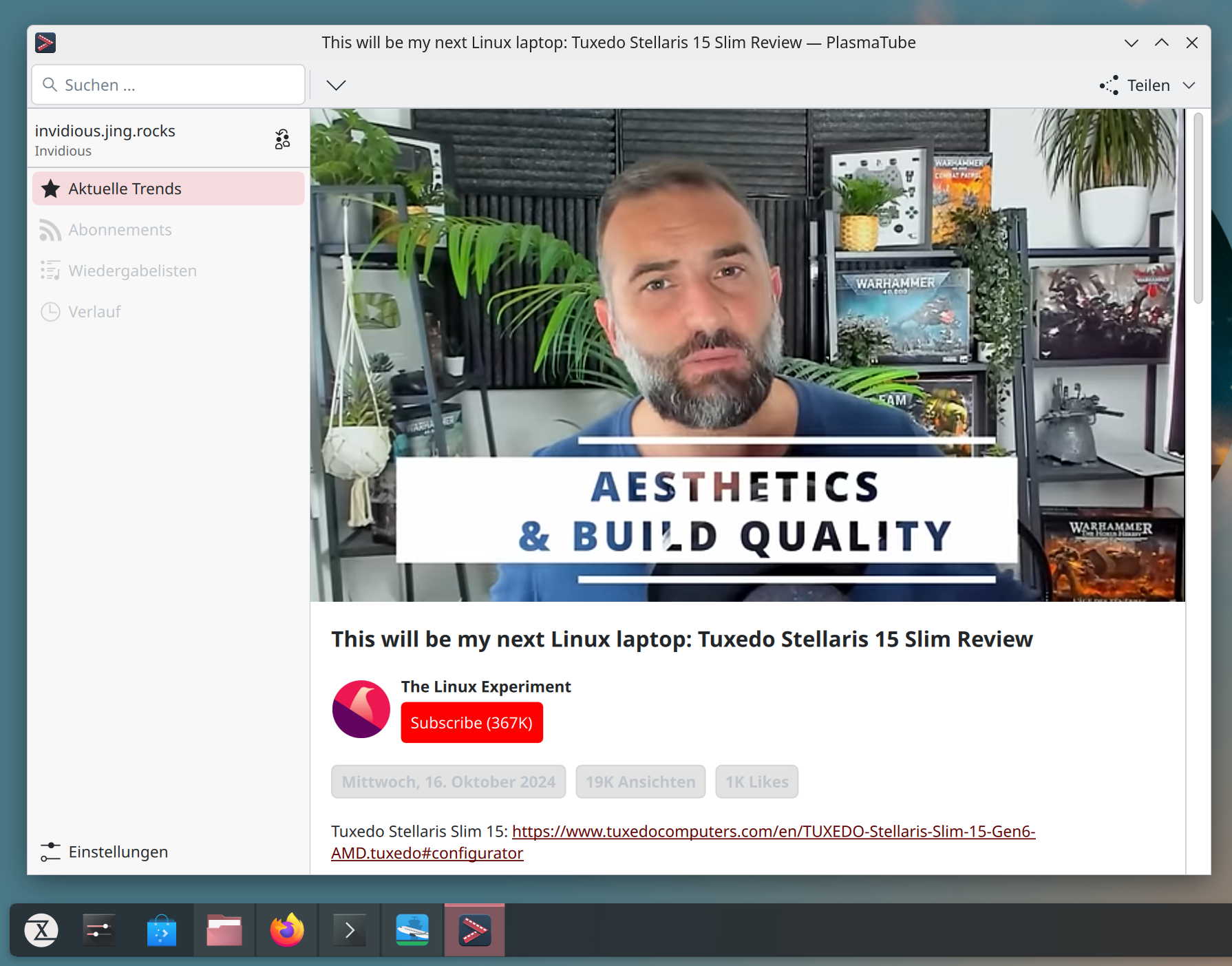Subscribe to The Linux Experiment channel

(471, 723)
